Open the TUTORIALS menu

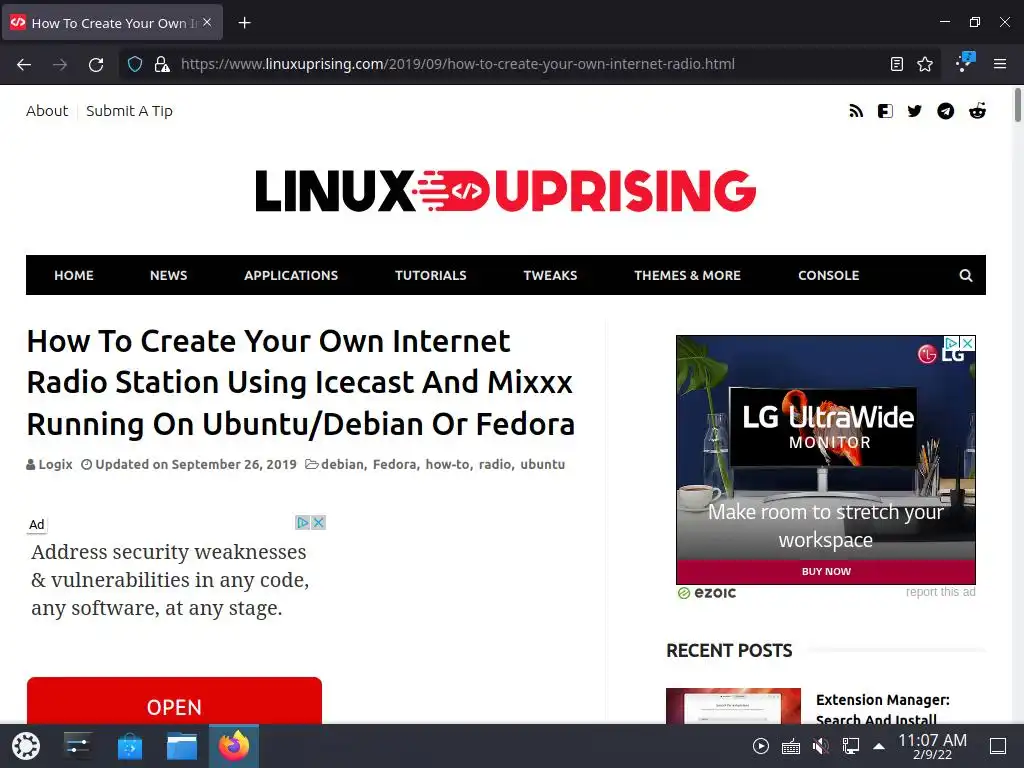tap(430, 276)
